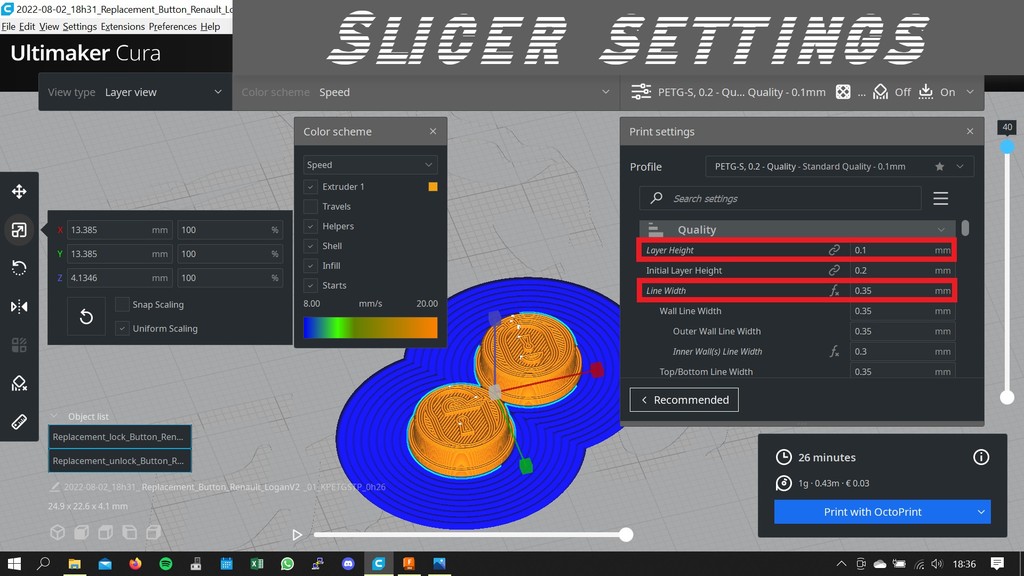Screen dimensions: 1024x576
Task: Open the Settings menu
Action: (x=80, y=27)
